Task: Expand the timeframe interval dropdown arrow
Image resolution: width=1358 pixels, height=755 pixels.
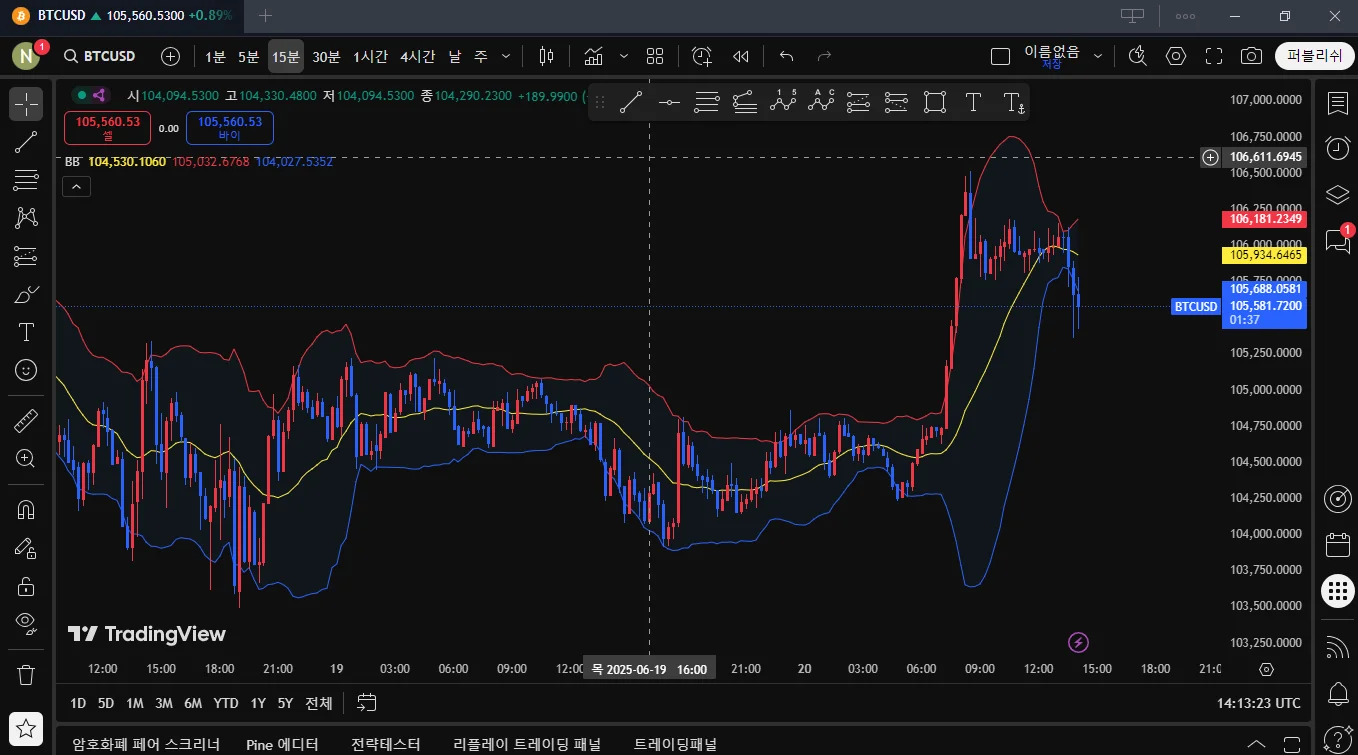Action: point(506,56)
